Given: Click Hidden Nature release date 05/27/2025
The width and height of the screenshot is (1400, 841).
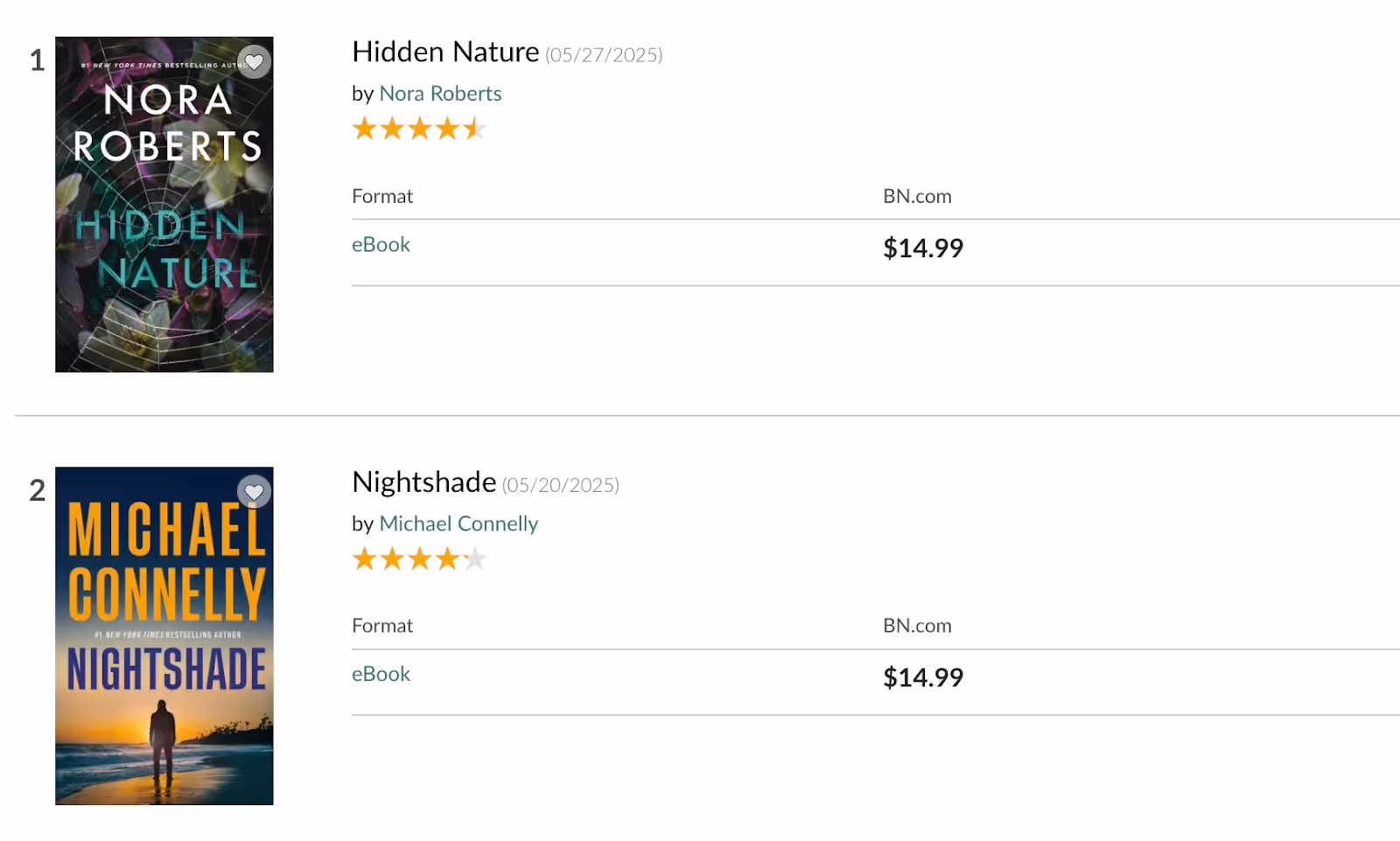Looking at the screenshot, I should pos(604,55).
